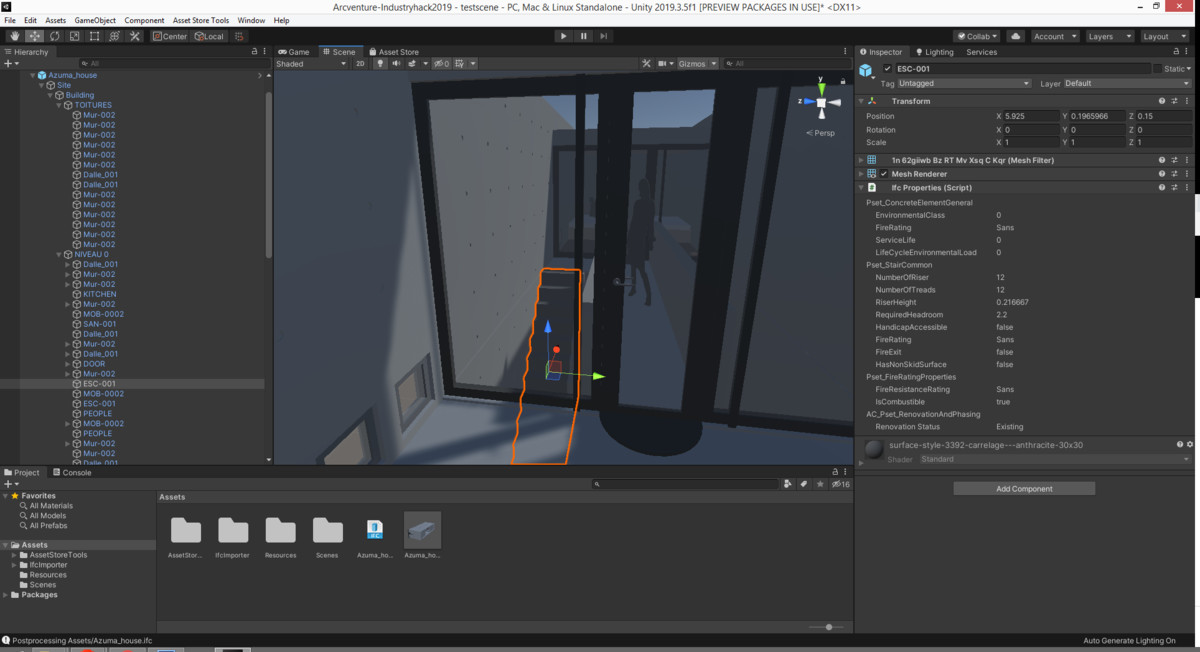Open the cloud services icon

pos(1016,36)
